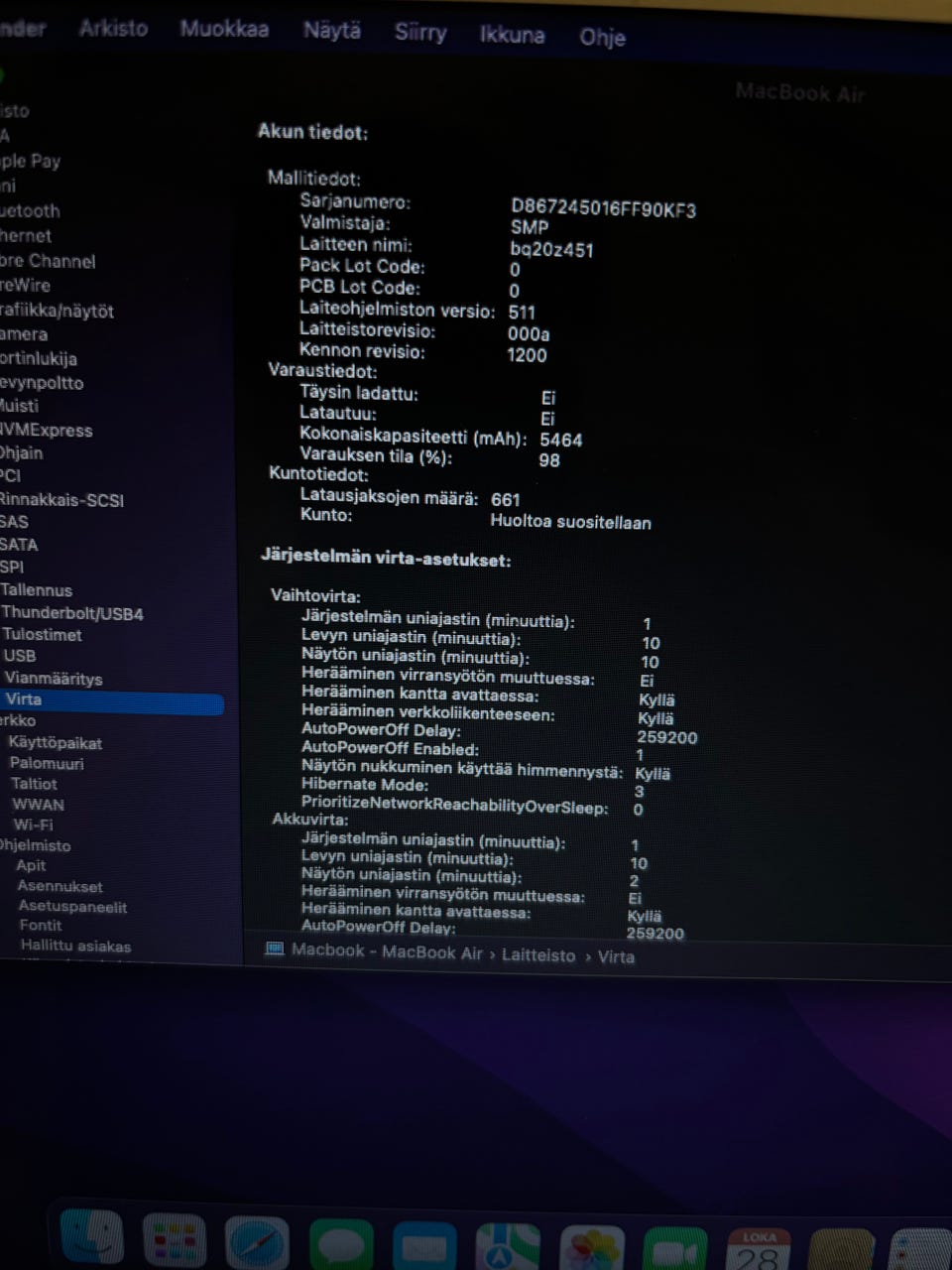The width and height of the screenshot is (952, 1270).
Task: Select Wi-Fi in the sidebar
Action: tap(34, 824)
